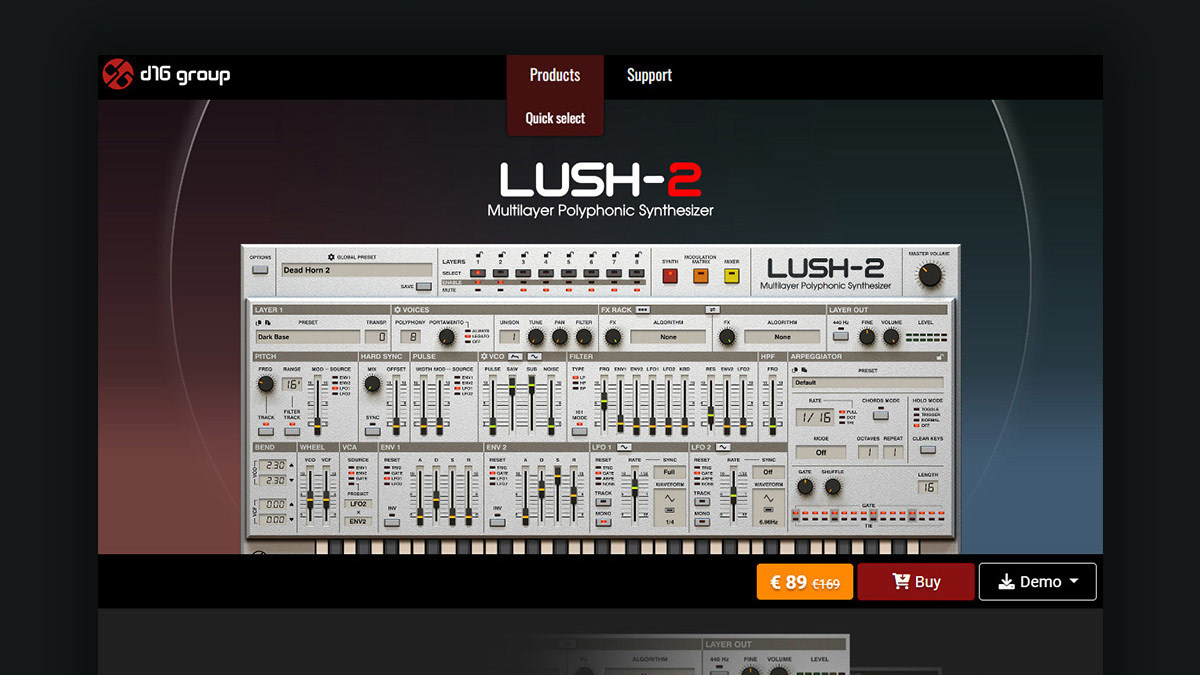This screenshot has width=1200, height=675.
Task: Click the Voices section gear icon
Action: [397, 310]
